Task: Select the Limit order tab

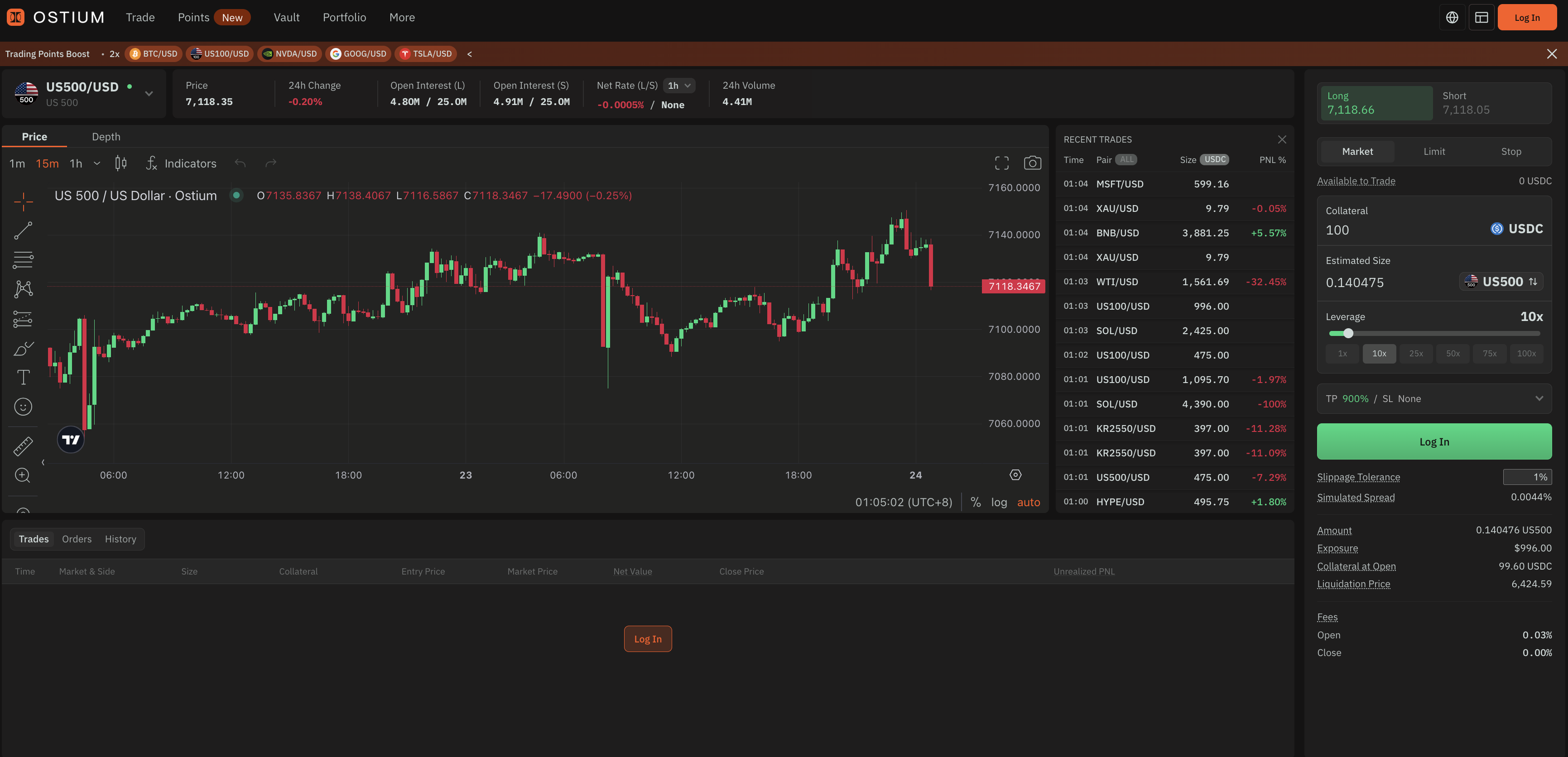Action: coord(1433,152)
